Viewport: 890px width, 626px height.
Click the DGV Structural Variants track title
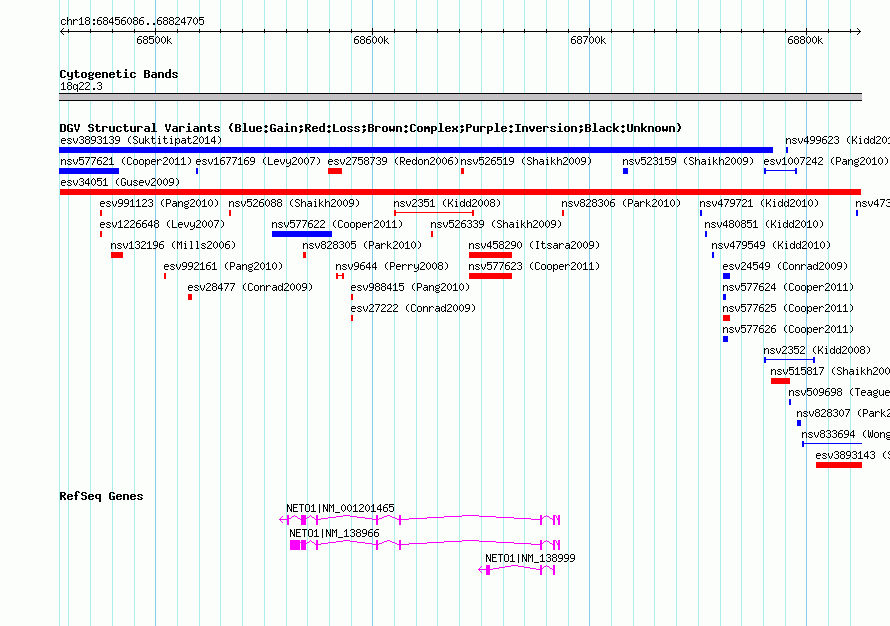(371, 128)
